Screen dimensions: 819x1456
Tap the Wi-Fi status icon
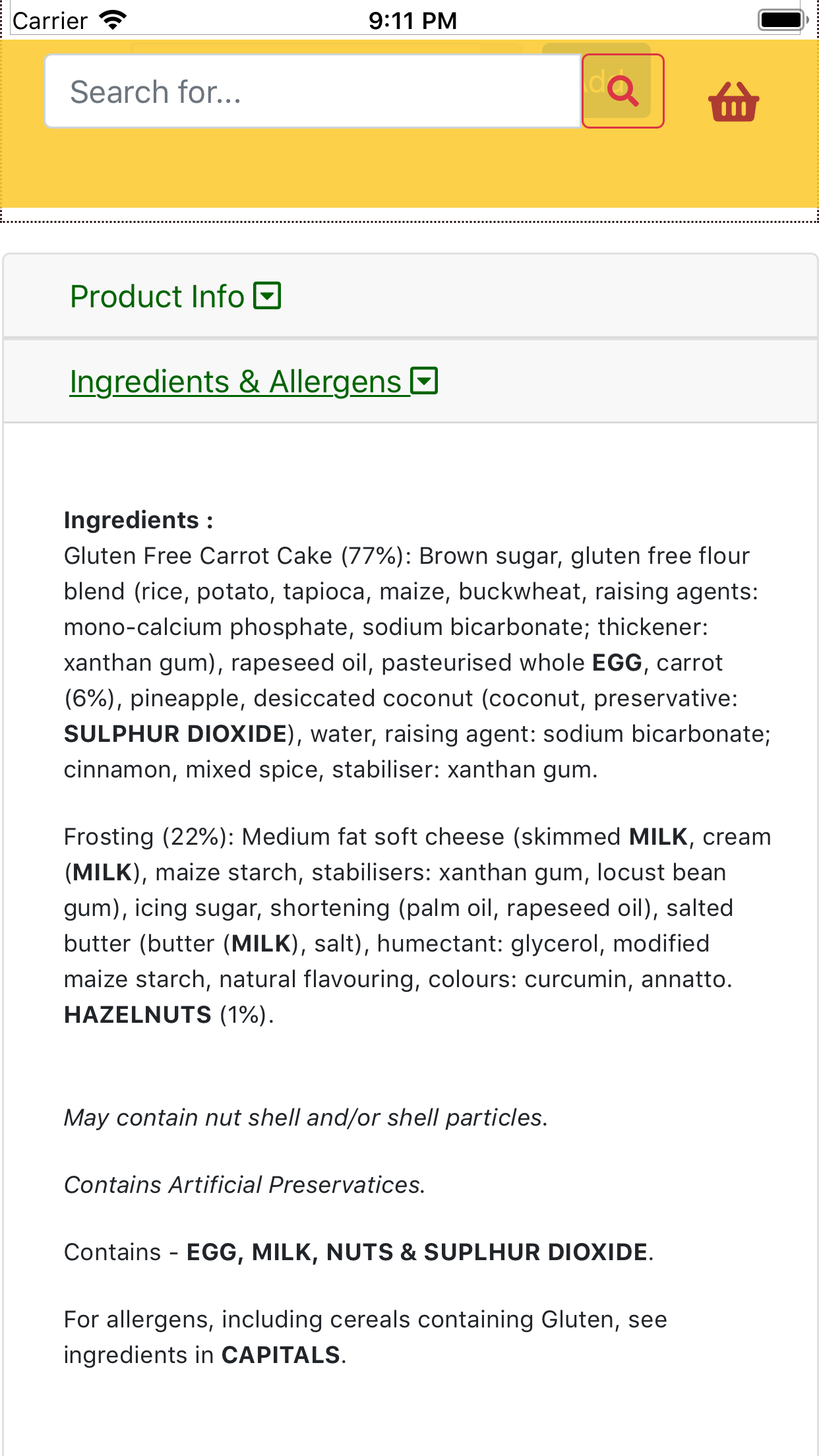[x=113, y=20]
